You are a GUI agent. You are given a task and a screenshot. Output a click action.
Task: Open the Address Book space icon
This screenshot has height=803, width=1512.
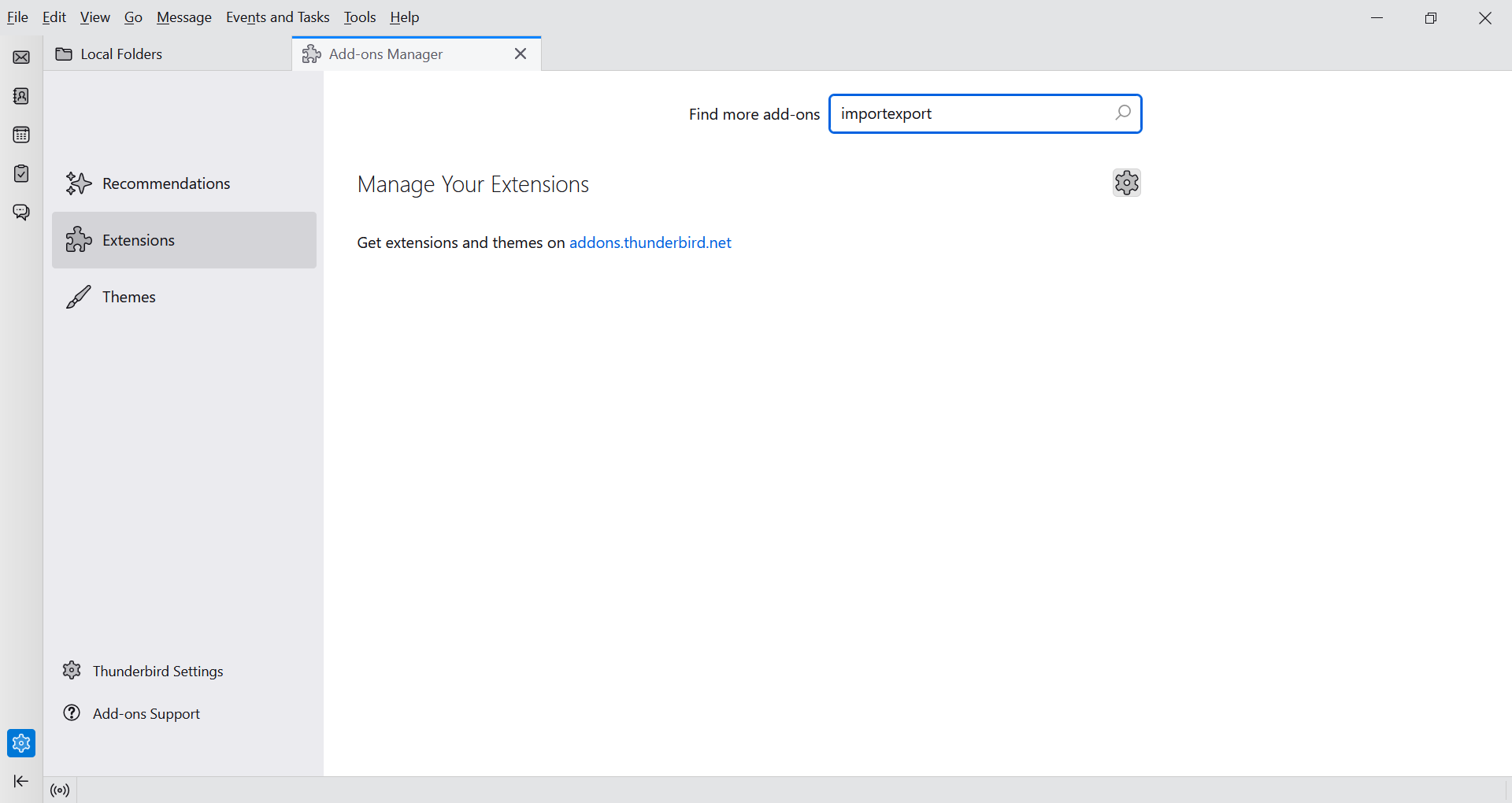21,96
